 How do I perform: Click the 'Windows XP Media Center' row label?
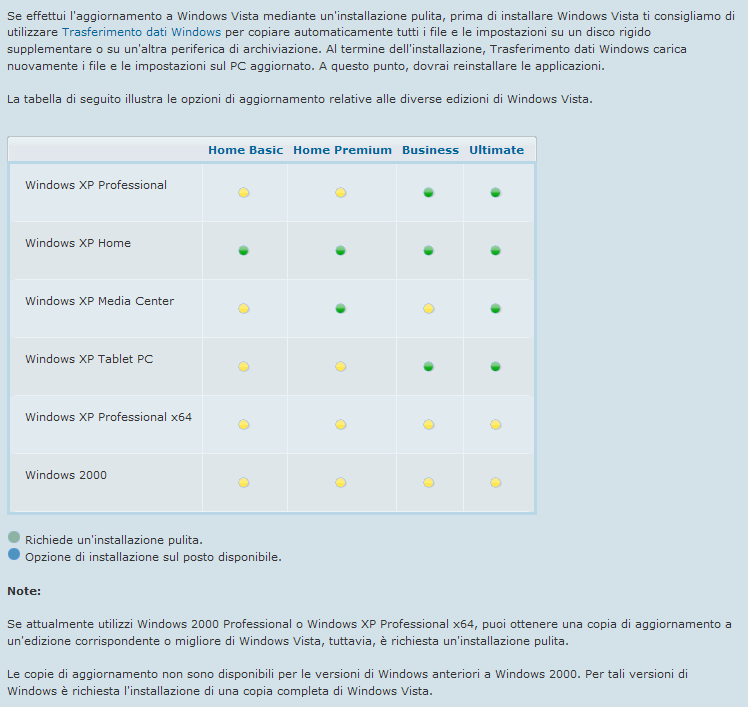99,301
